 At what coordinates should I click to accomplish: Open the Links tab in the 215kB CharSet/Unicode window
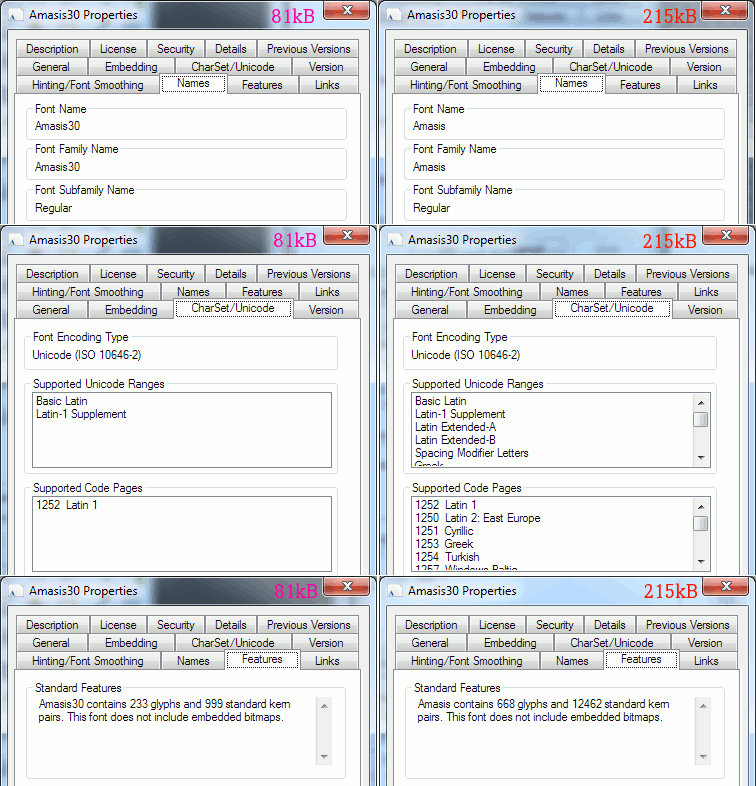706,292
